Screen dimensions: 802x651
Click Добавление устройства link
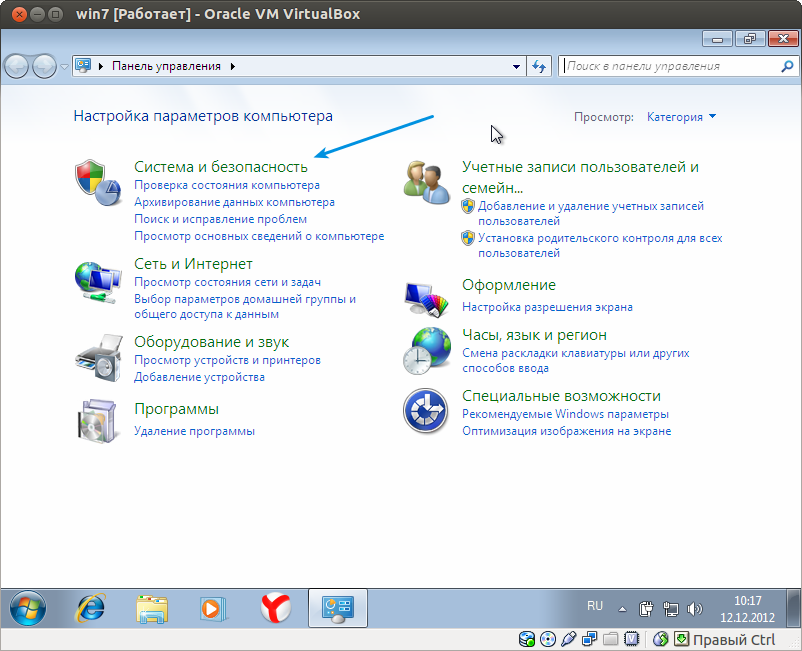point(199,377)
